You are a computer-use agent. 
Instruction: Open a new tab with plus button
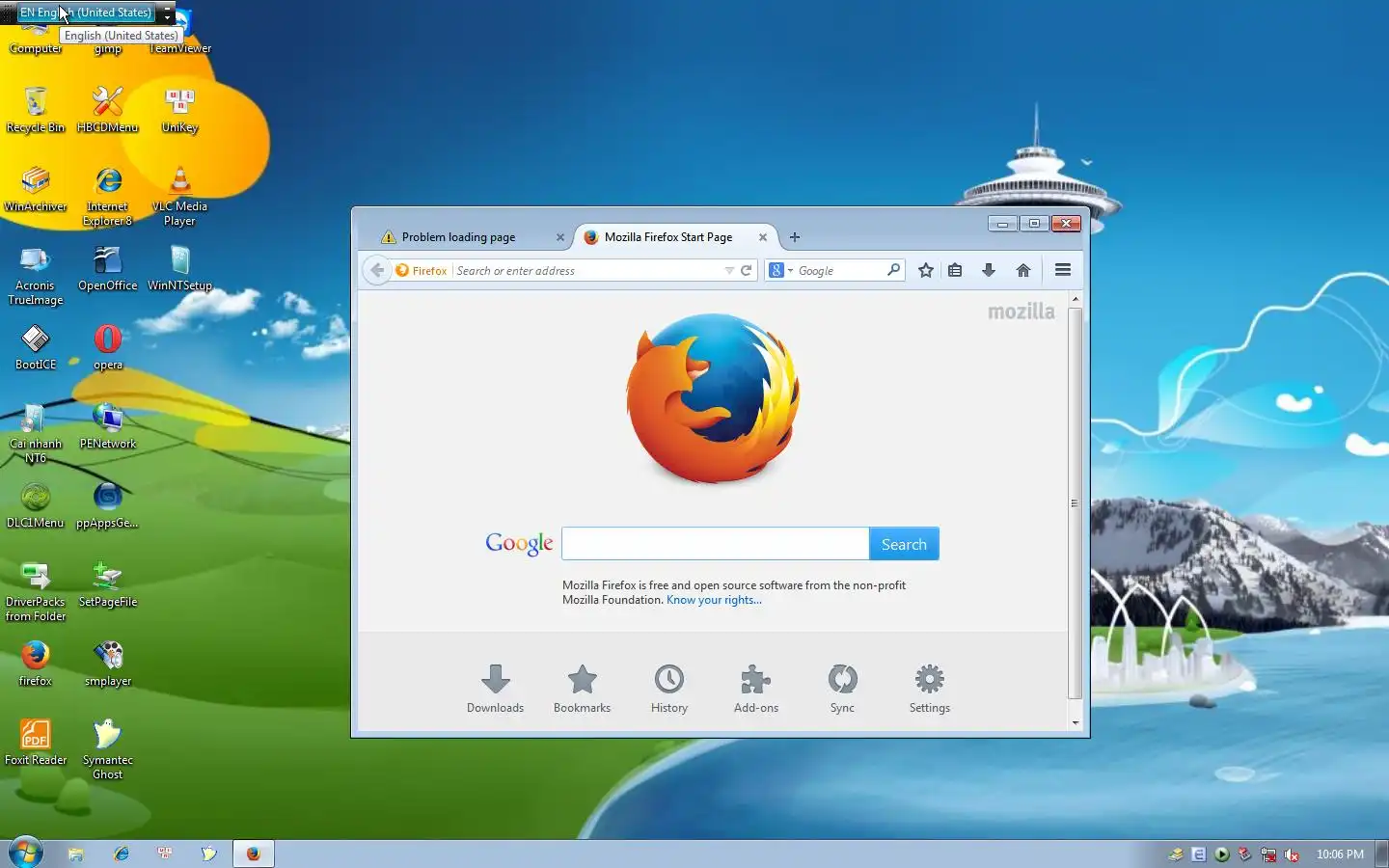pyautogui.click(x=795, y=237)
